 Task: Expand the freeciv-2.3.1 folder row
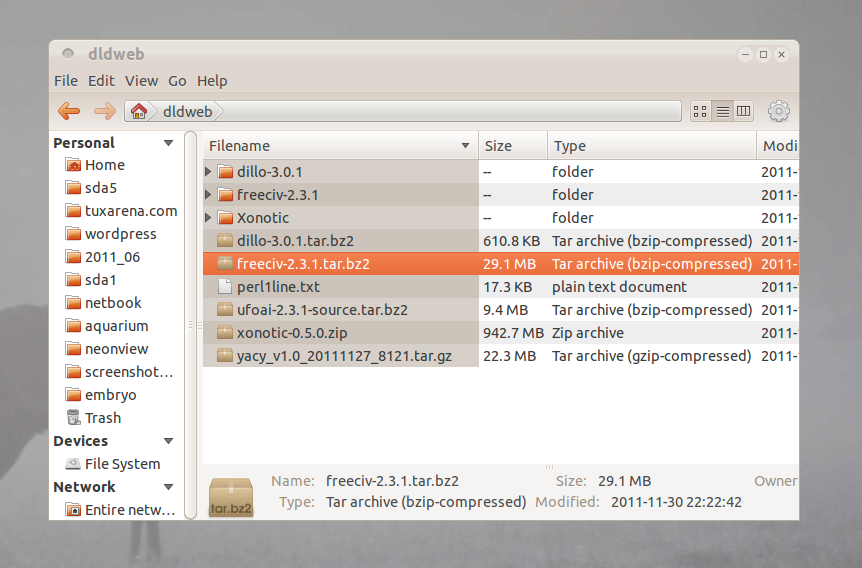[x=208, y=195]
